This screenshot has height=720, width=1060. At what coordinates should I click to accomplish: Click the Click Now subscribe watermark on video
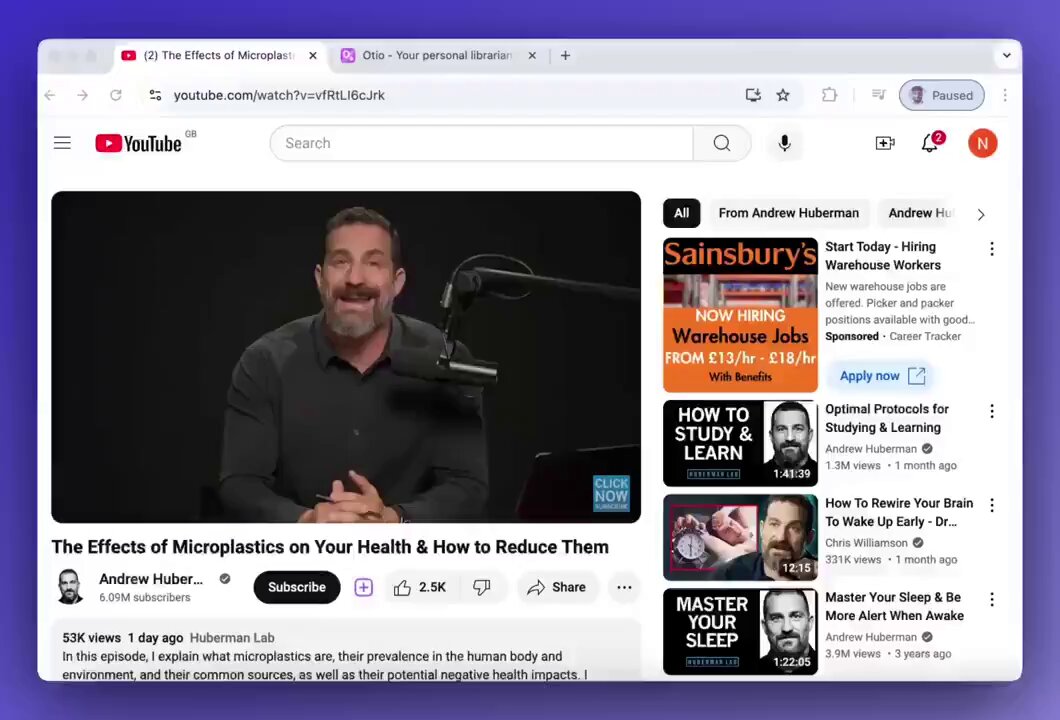pos(611,493)
